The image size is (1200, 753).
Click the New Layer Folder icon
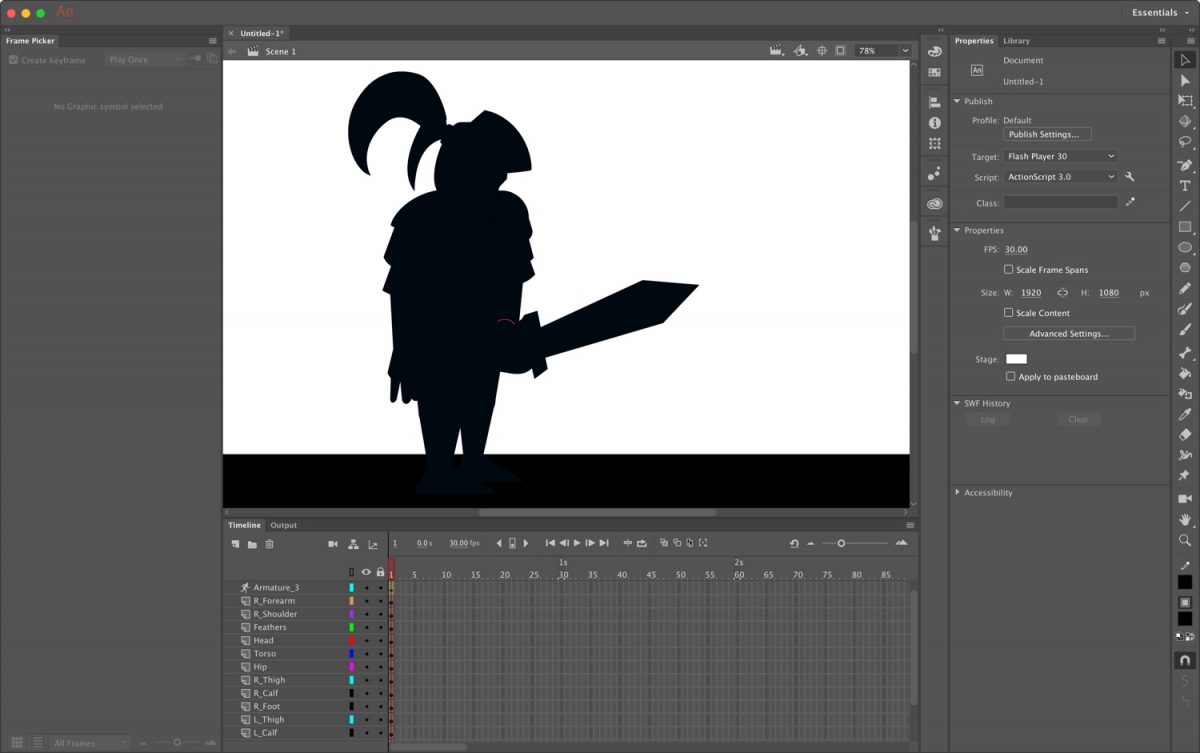tap(253, 544)
